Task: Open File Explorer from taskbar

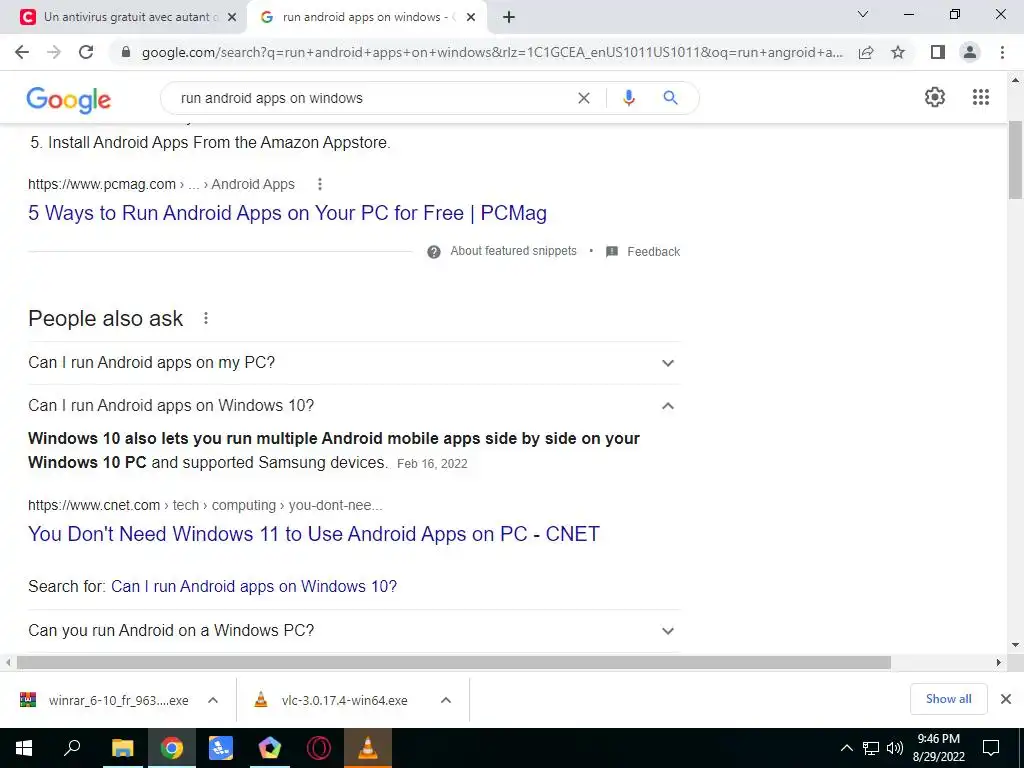Action: click(122, 748)
